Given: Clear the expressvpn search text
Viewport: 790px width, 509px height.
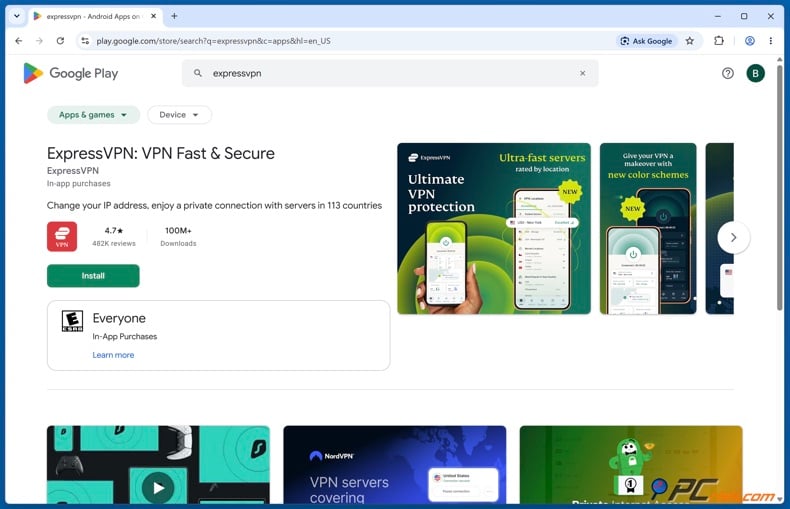Looking at the screenshot, I should click(x=582, y=74).
